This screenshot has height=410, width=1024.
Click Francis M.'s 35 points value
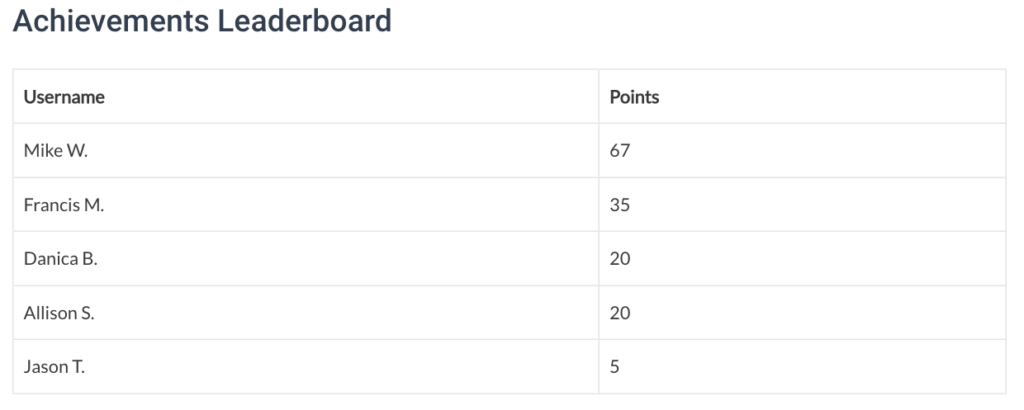(620, 205)
